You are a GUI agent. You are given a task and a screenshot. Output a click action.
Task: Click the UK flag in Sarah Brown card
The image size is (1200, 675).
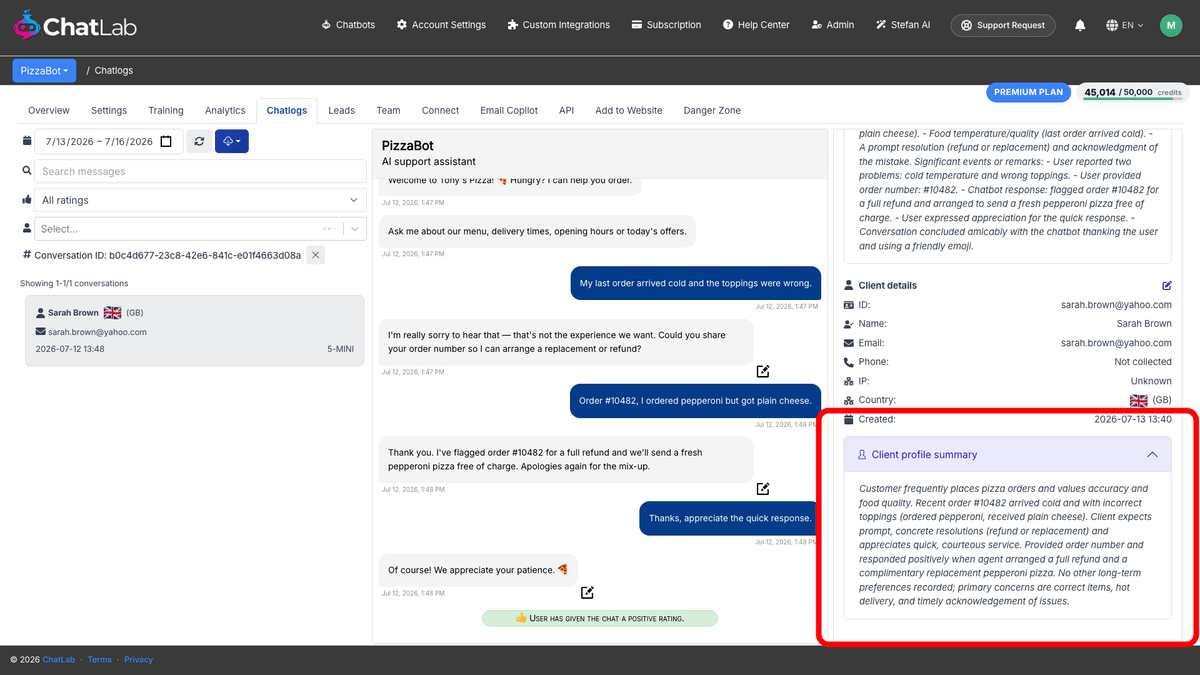[112, 312]
